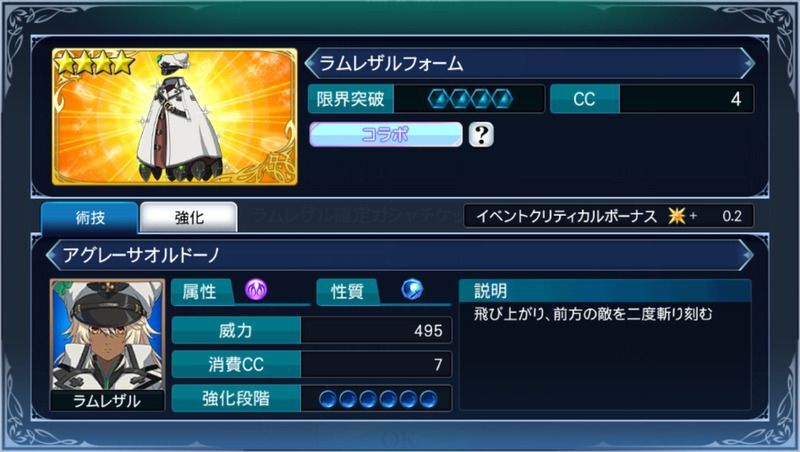Click left arrow beside ラムレザルフォーム title
This screenshot has height=452, width=800.
[x=310, y=63]
